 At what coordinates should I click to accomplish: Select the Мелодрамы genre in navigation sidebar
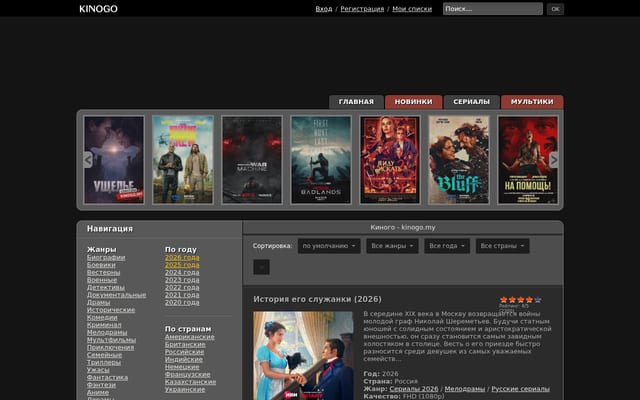tap(107, 332)
